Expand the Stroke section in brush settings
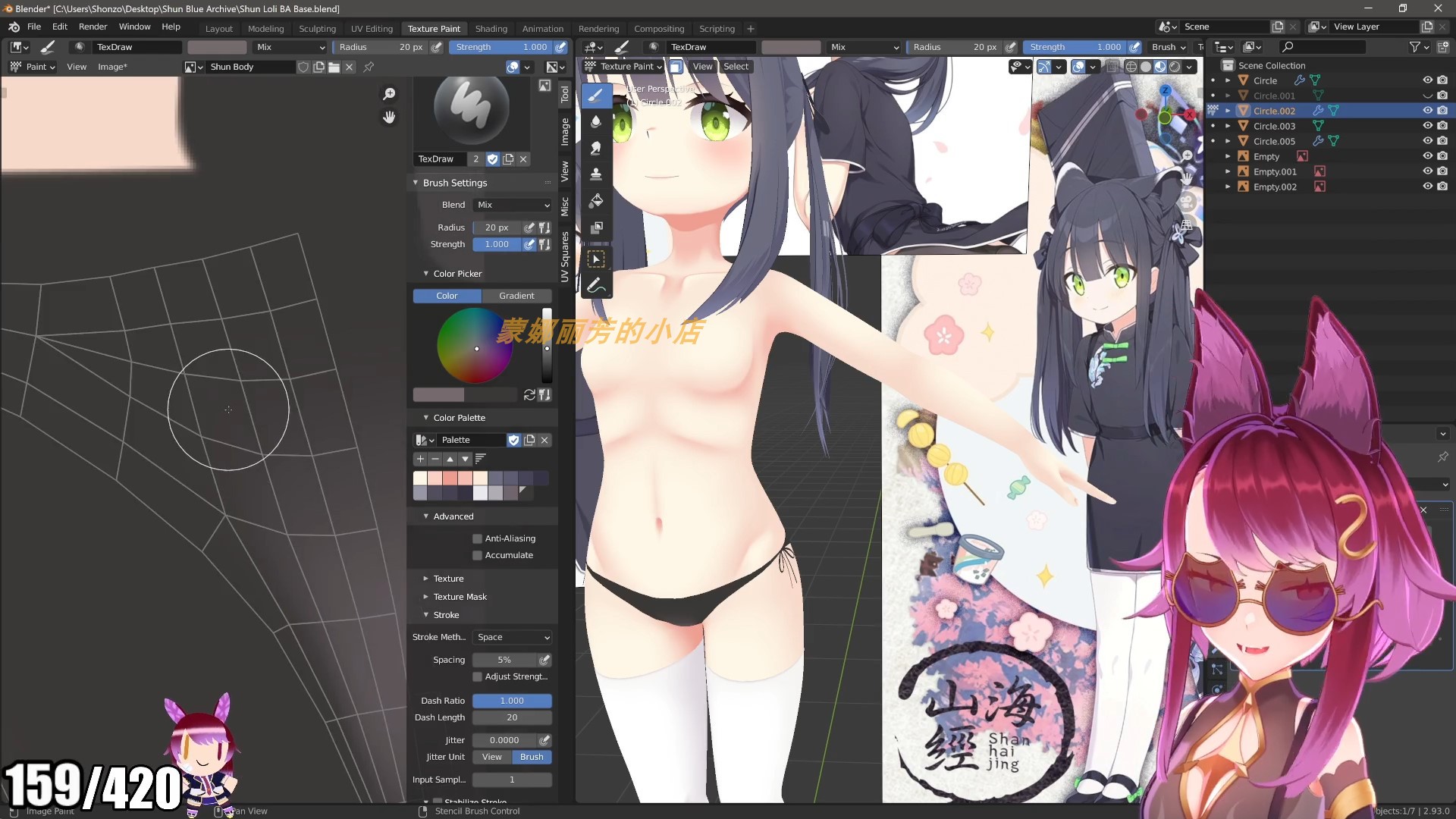Image resolution: width=1456 pixels, height=819 pixels. (447, 615)
